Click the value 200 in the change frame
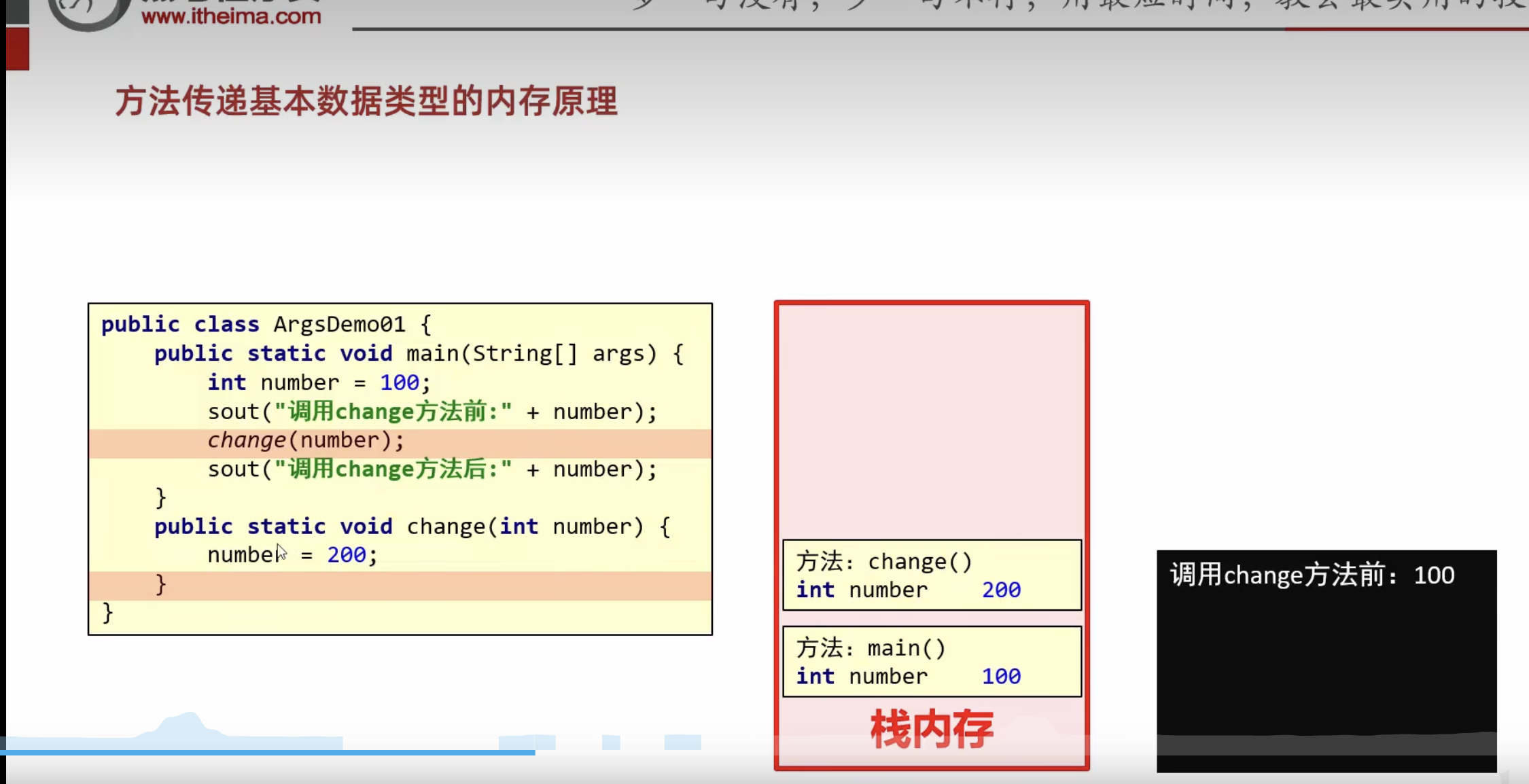1529x784 pixels. [1001, 590]
